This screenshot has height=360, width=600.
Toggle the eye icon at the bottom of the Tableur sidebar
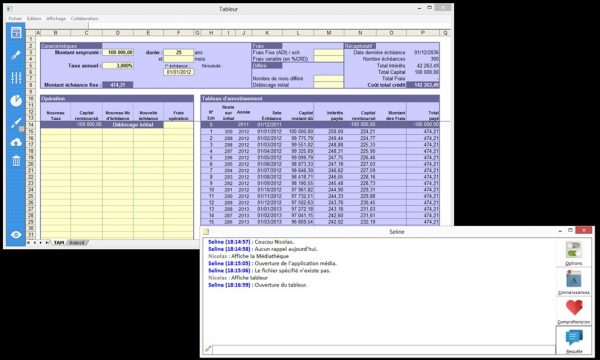click(x=16, y=235)
